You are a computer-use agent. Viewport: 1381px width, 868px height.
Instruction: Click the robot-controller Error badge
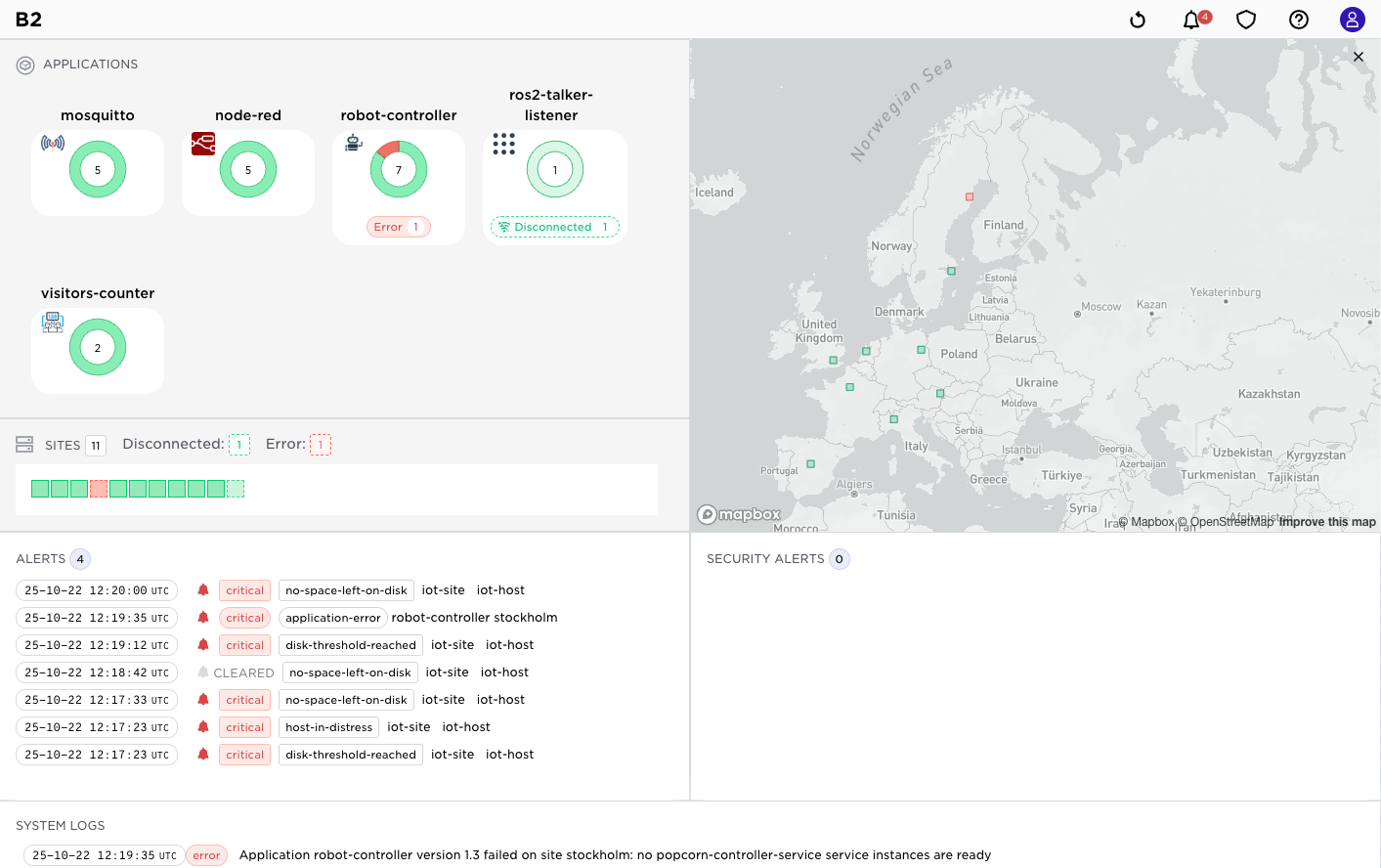[x=398, y=227]
